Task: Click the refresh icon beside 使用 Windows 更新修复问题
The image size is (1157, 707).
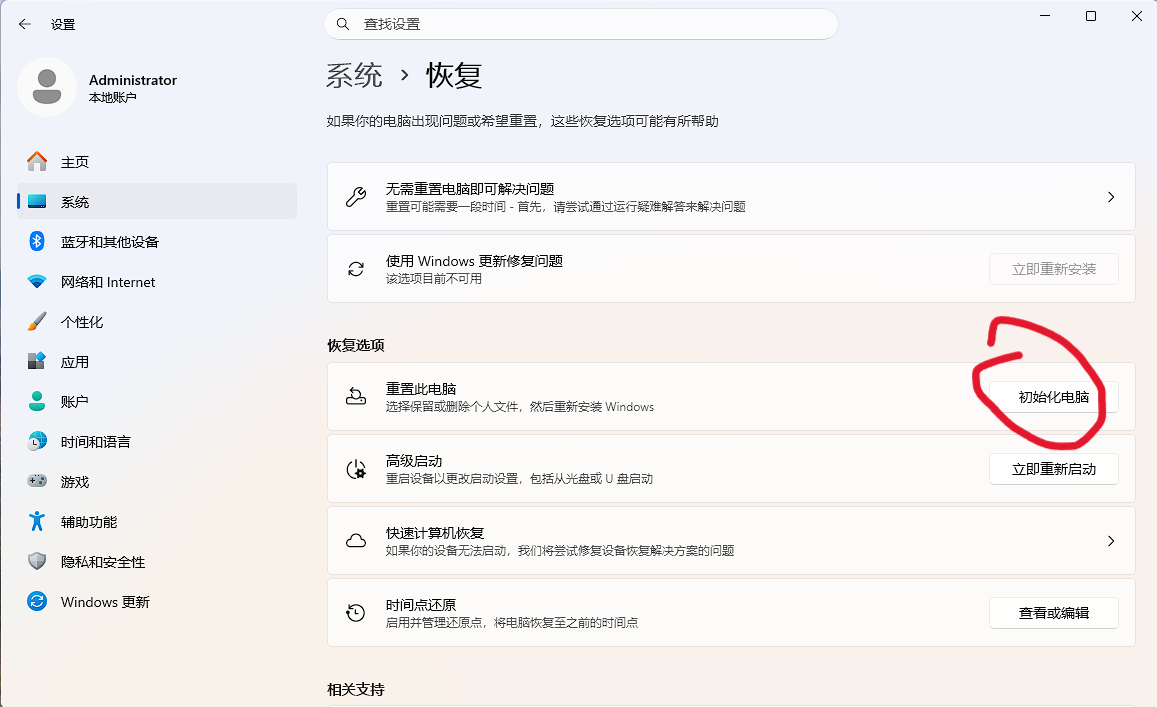Action: click(356, 269)
